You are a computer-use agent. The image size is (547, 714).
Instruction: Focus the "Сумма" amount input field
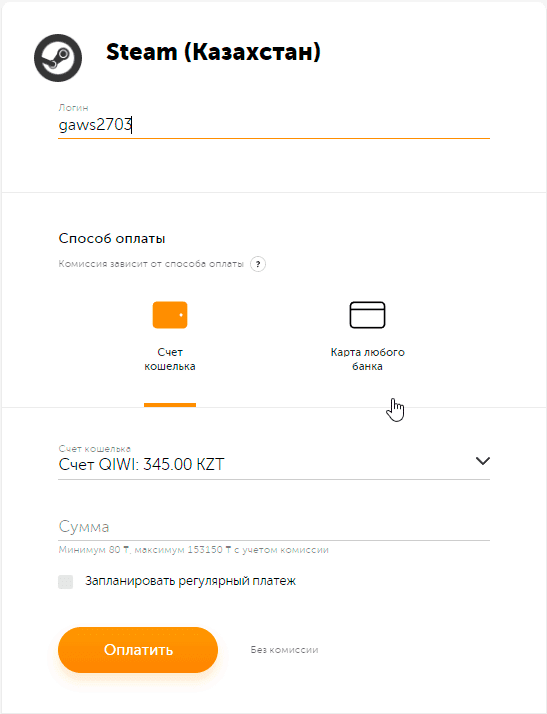click(x=274, y=527)
